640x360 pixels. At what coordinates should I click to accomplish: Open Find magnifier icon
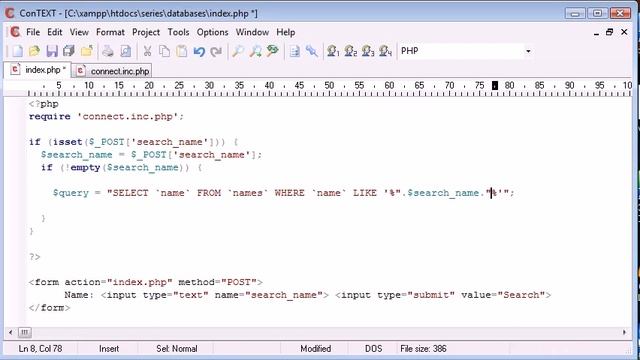[x=238, y=51]
